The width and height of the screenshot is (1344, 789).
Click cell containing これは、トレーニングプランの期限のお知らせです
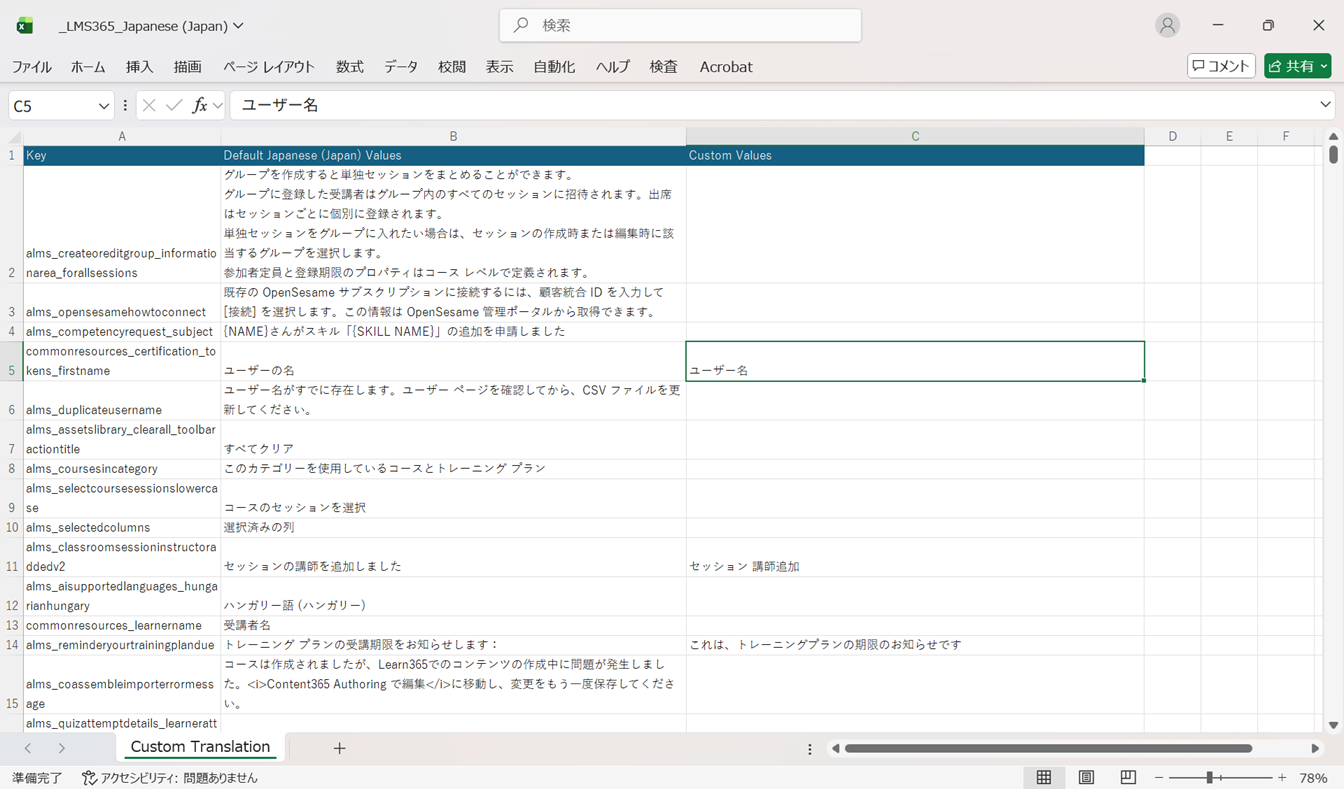click(x=915, y=645)
